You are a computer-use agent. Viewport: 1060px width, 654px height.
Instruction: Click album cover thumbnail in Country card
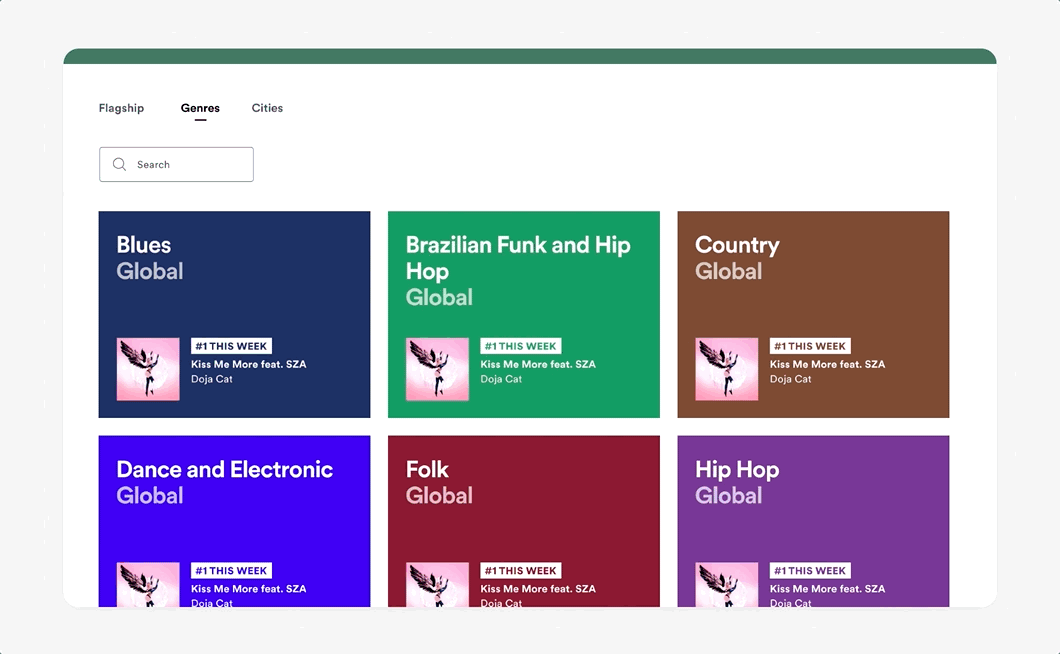point(727,369)
